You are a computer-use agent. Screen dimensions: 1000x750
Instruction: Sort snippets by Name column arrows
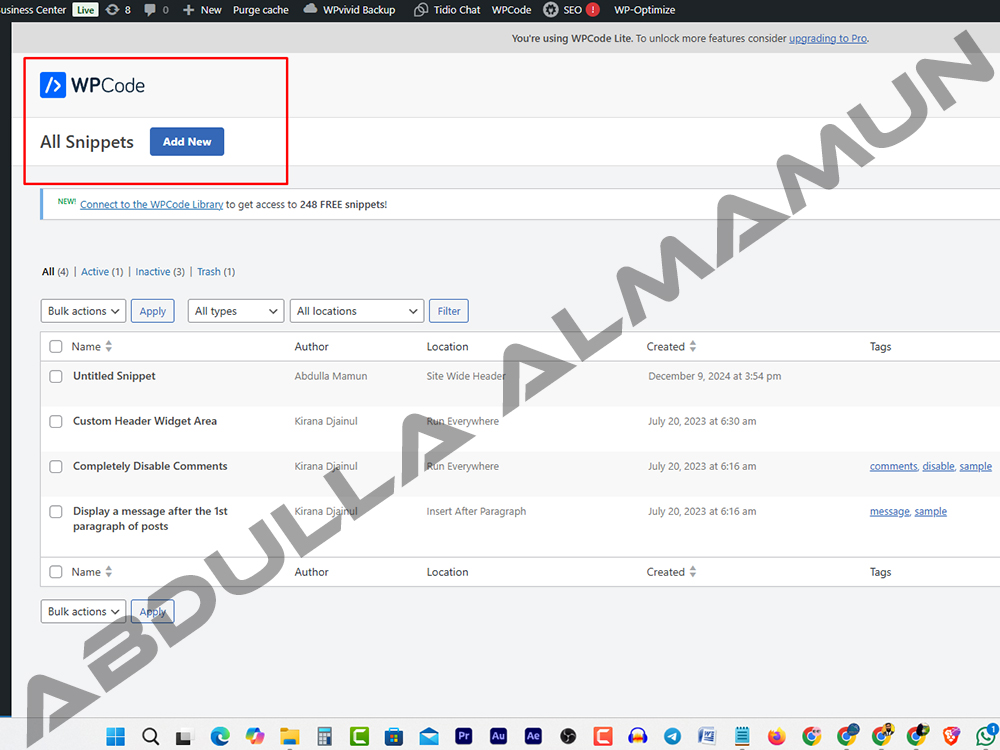point(109,347)
